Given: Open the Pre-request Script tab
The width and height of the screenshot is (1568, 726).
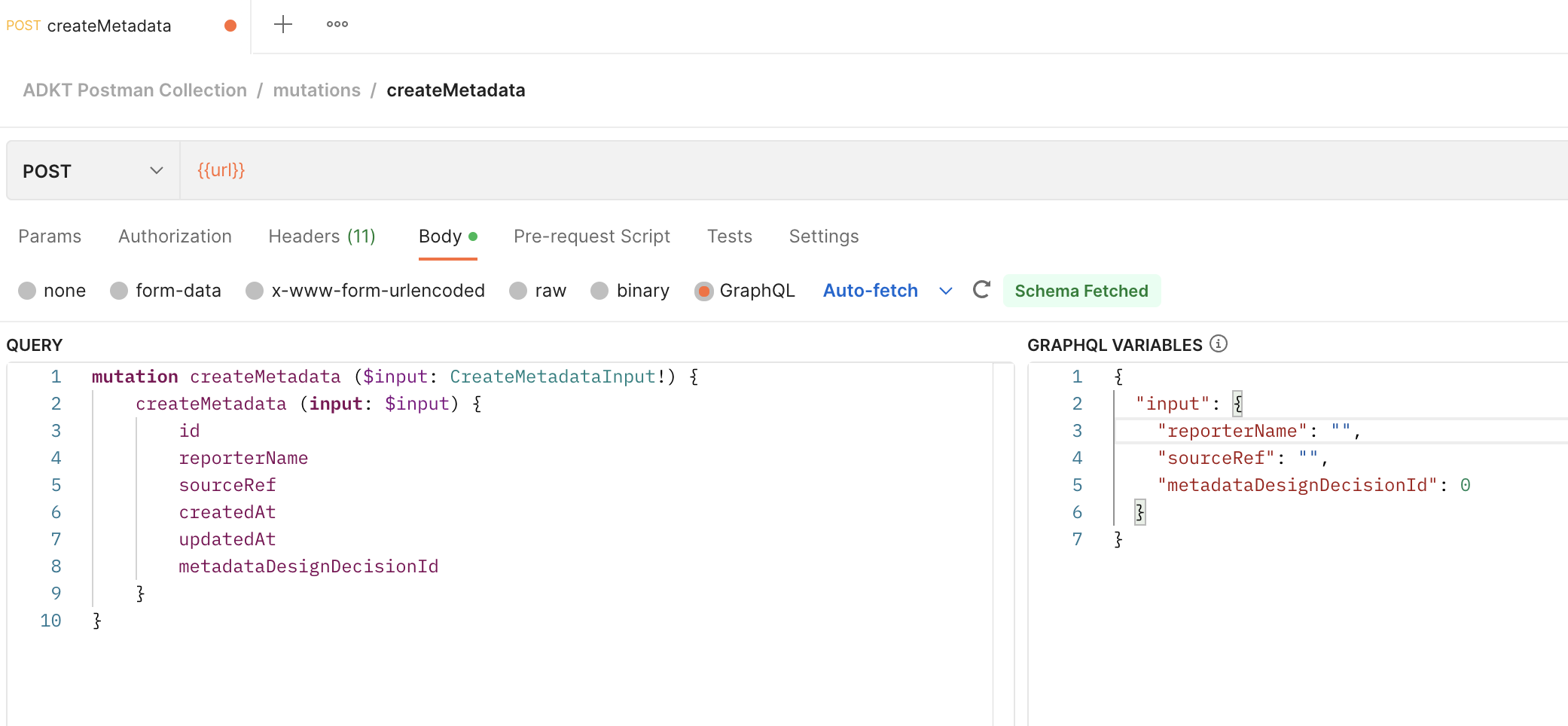Looking at the screenshot, I should (x=591, y=236).
